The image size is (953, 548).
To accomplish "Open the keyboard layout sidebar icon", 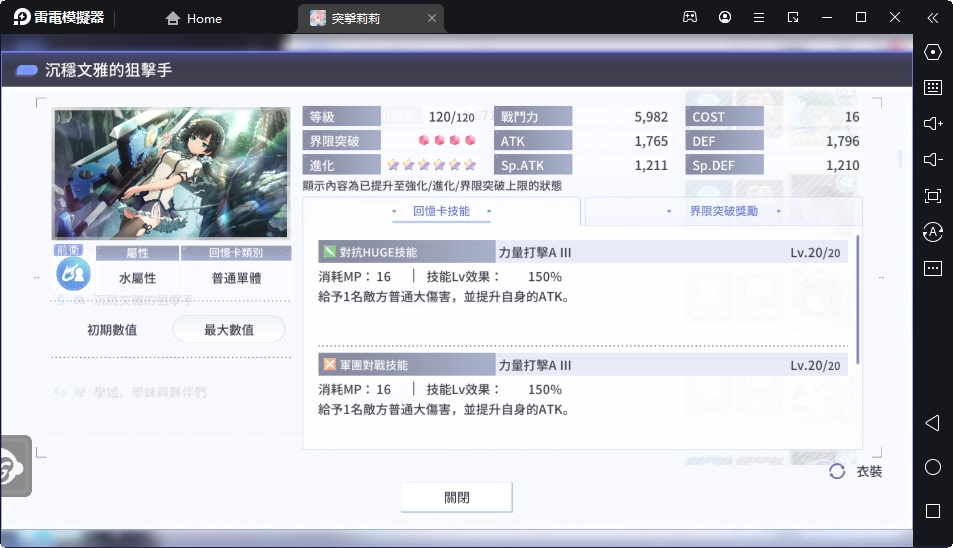I will click(x=933, y=87).
